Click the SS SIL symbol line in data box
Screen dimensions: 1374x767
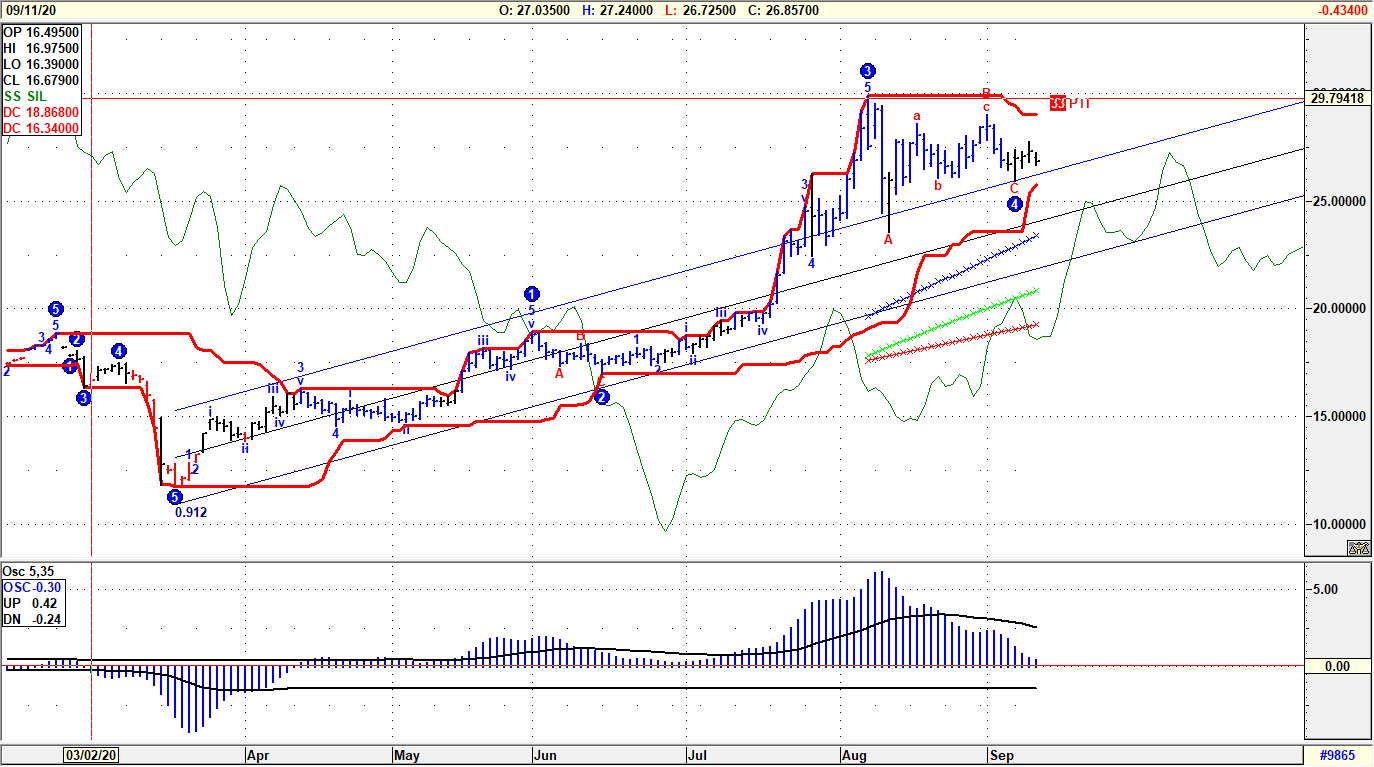[27, 96]
